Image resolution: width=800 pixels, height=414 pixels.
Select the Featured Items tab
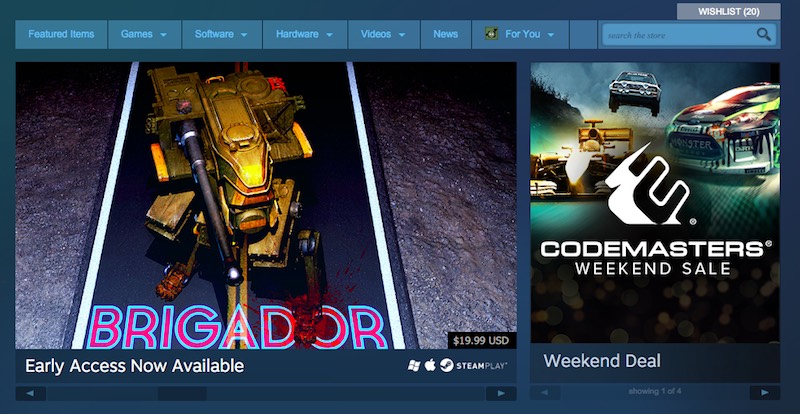(x=61, y=34)
